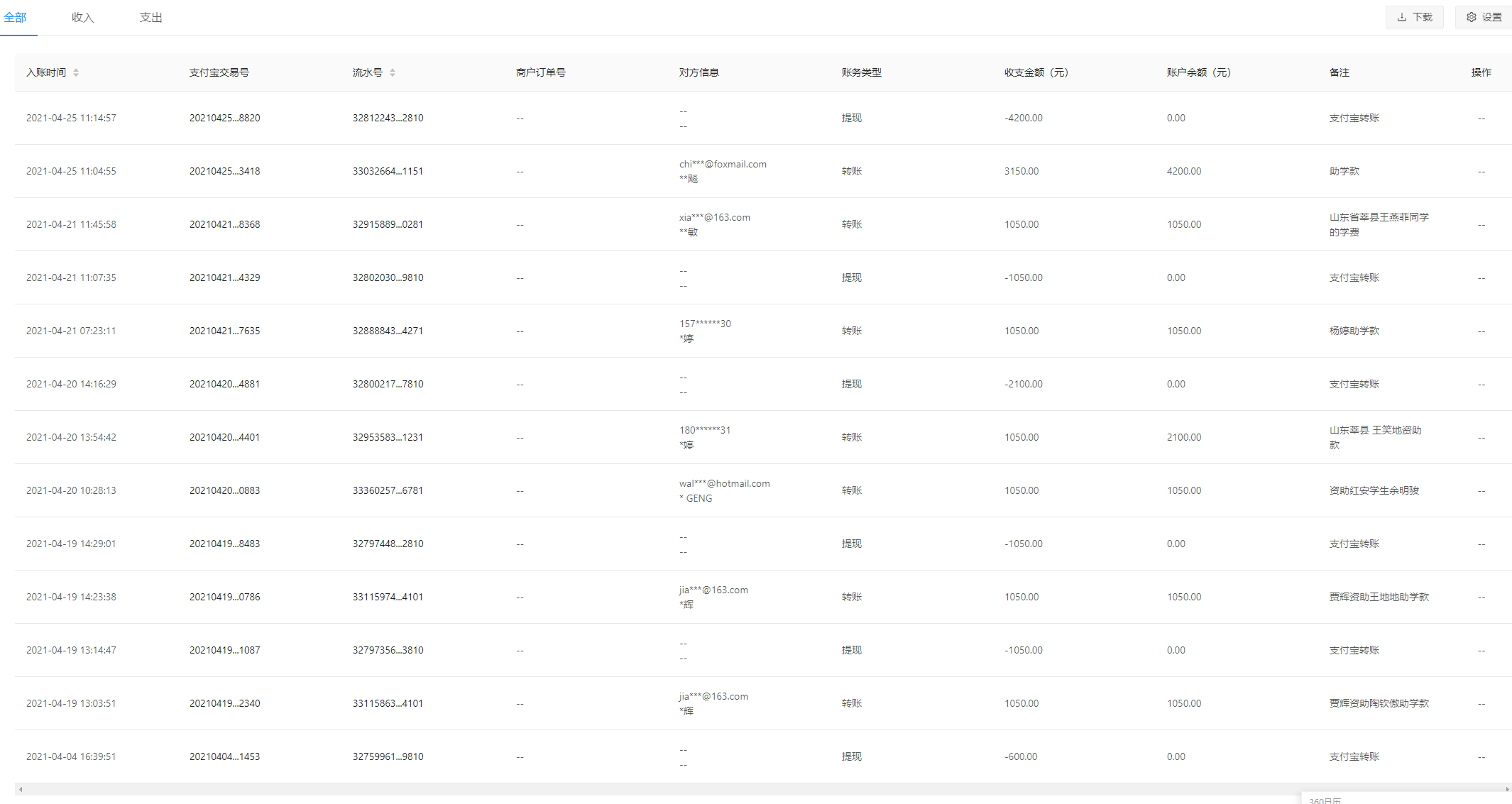Click left arrow of horizontal scrollbar

[21, 789]
